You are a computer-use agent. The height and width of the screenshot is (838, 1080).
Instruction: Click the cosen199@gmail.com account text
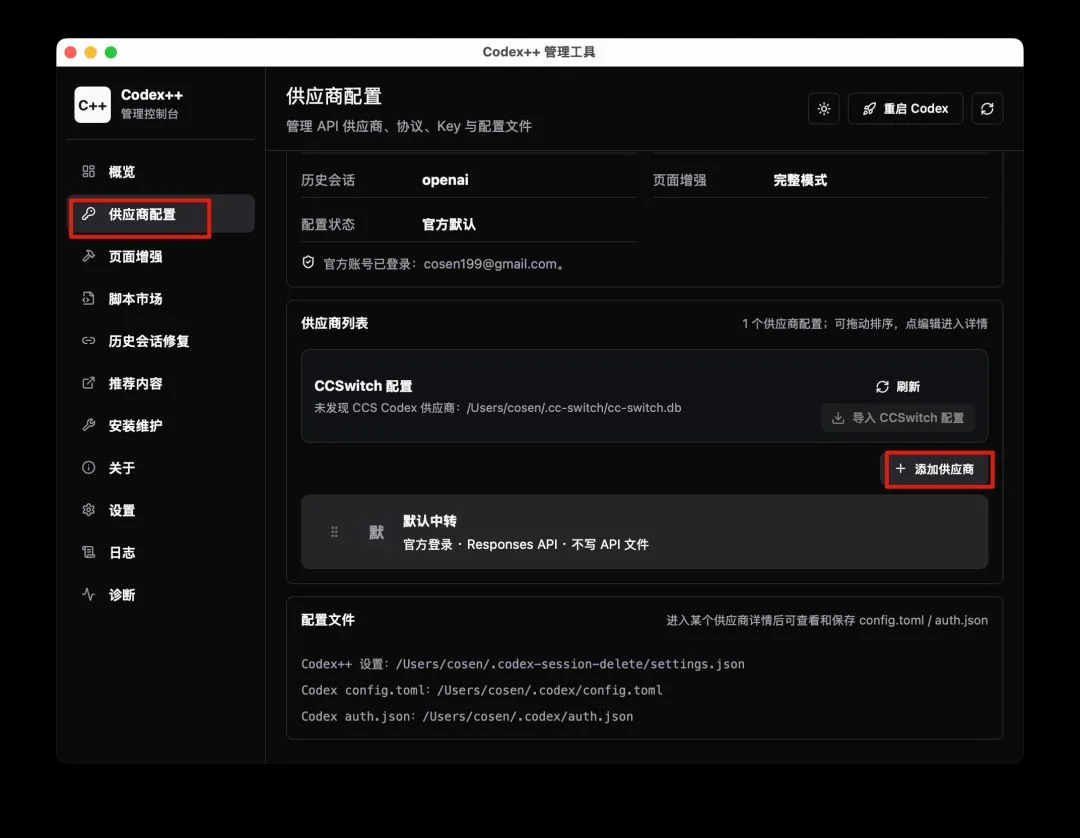click(x=490, y=264)
